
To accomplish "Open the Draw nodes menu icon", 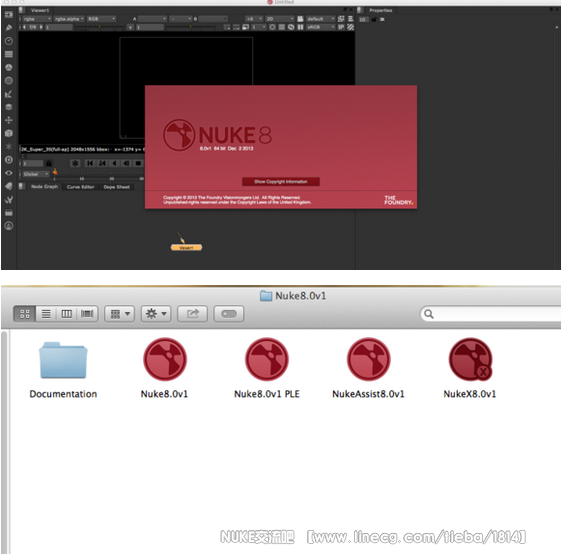I will (x=9, y=28).
